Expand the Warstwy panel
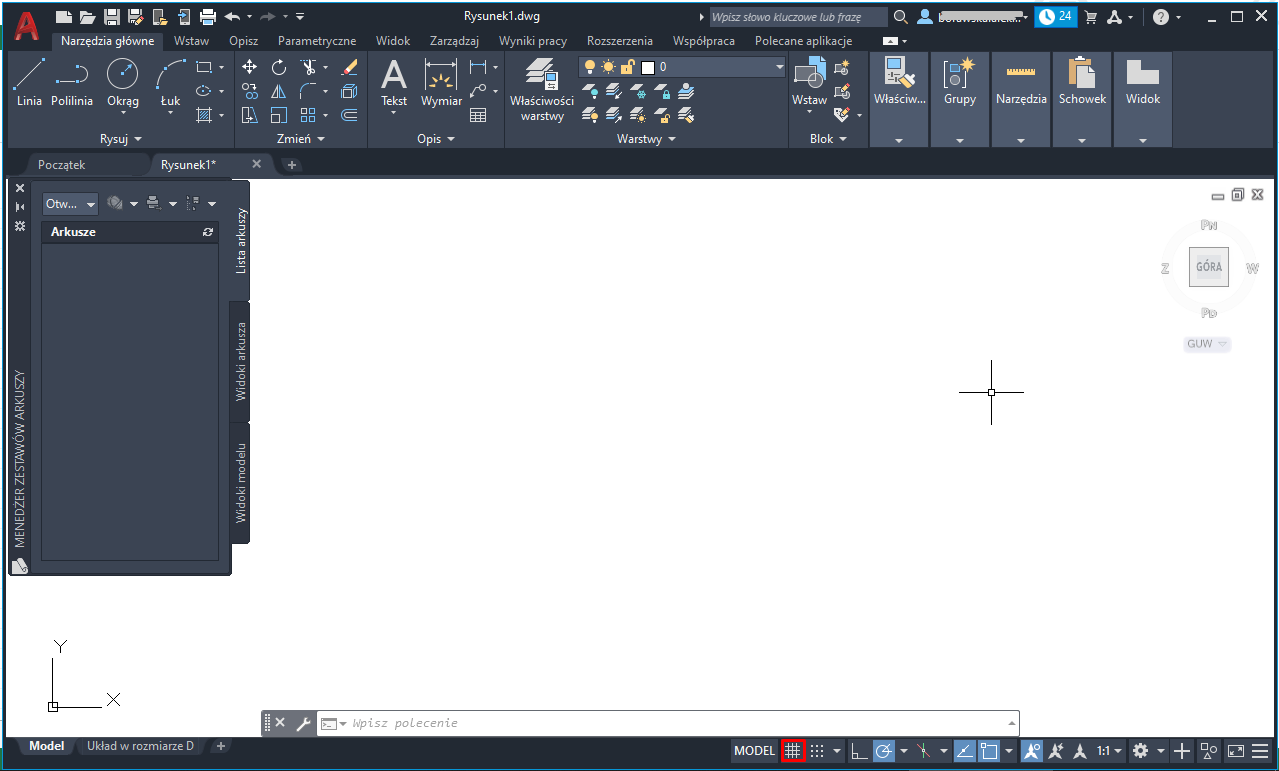1279x771 pixels. click(646, 139)
